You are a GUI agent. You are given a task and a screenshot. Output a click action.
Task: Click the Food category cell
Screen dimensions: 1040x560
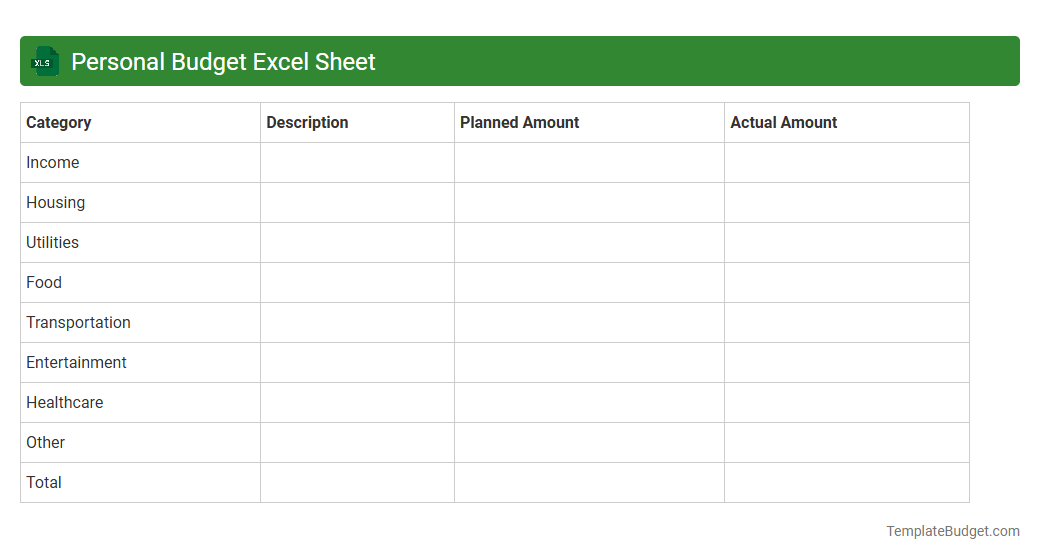(141, 283)
